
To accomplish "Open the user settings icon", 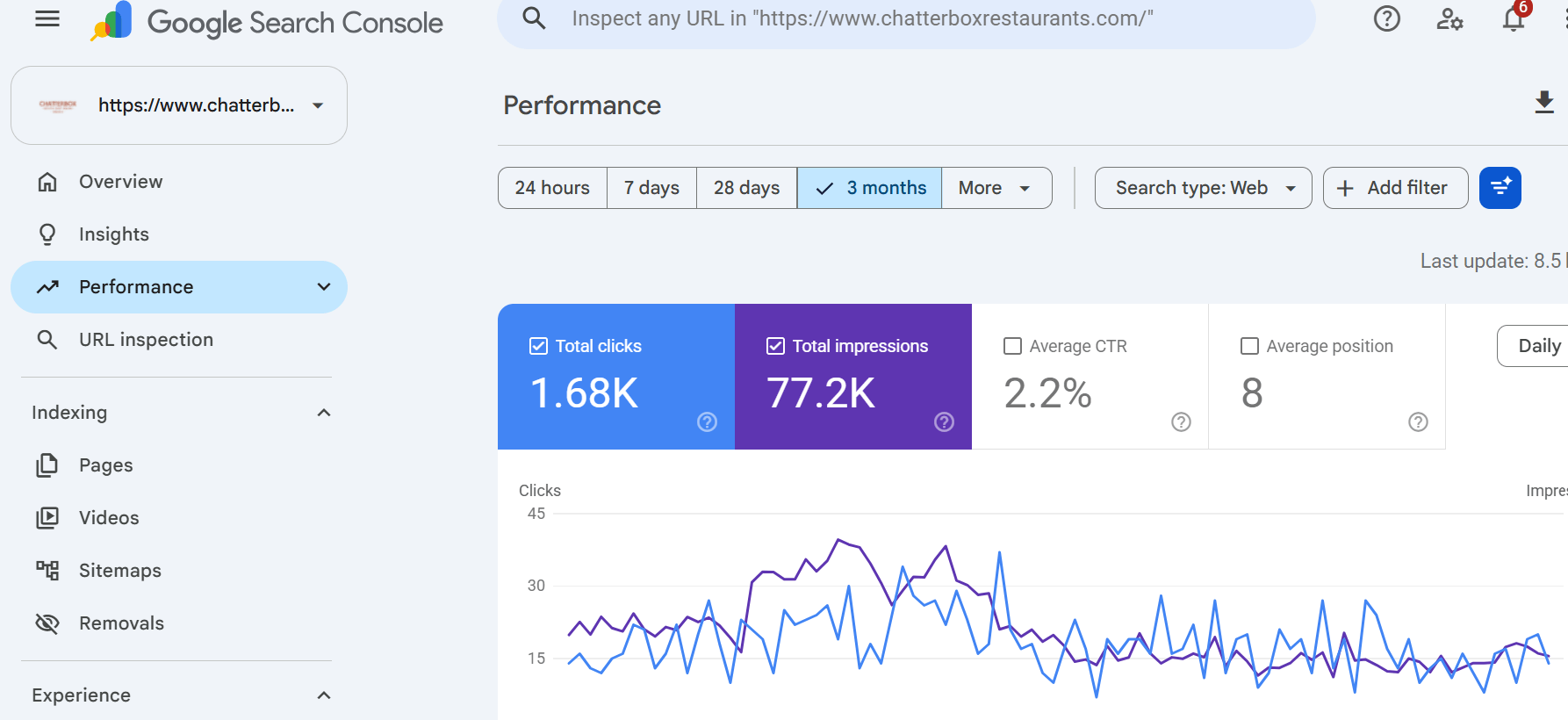I will point(1449,18).
